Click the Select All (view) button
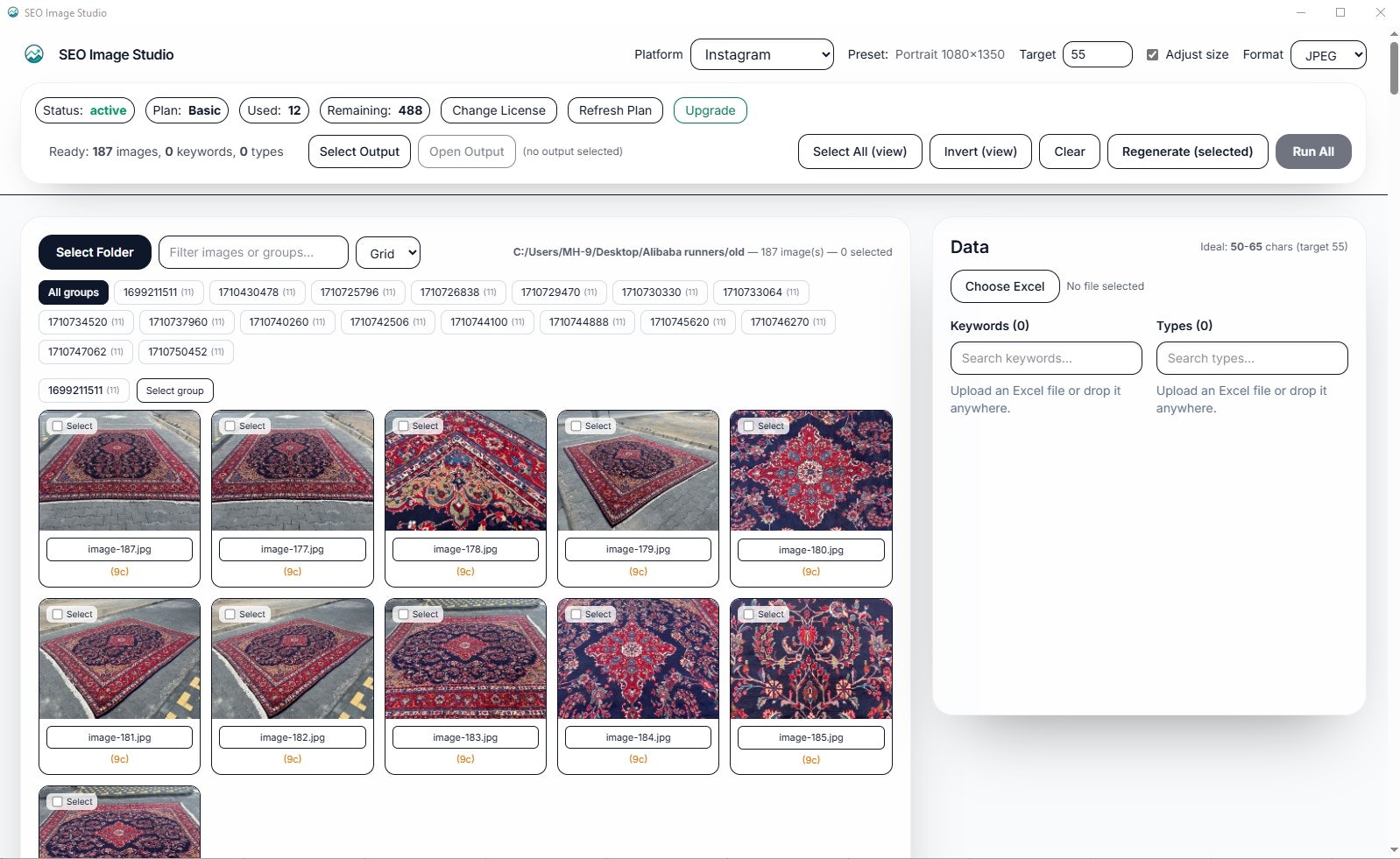Image resolution: width=1400 pixels, height=859 pixels. (859, 151)
